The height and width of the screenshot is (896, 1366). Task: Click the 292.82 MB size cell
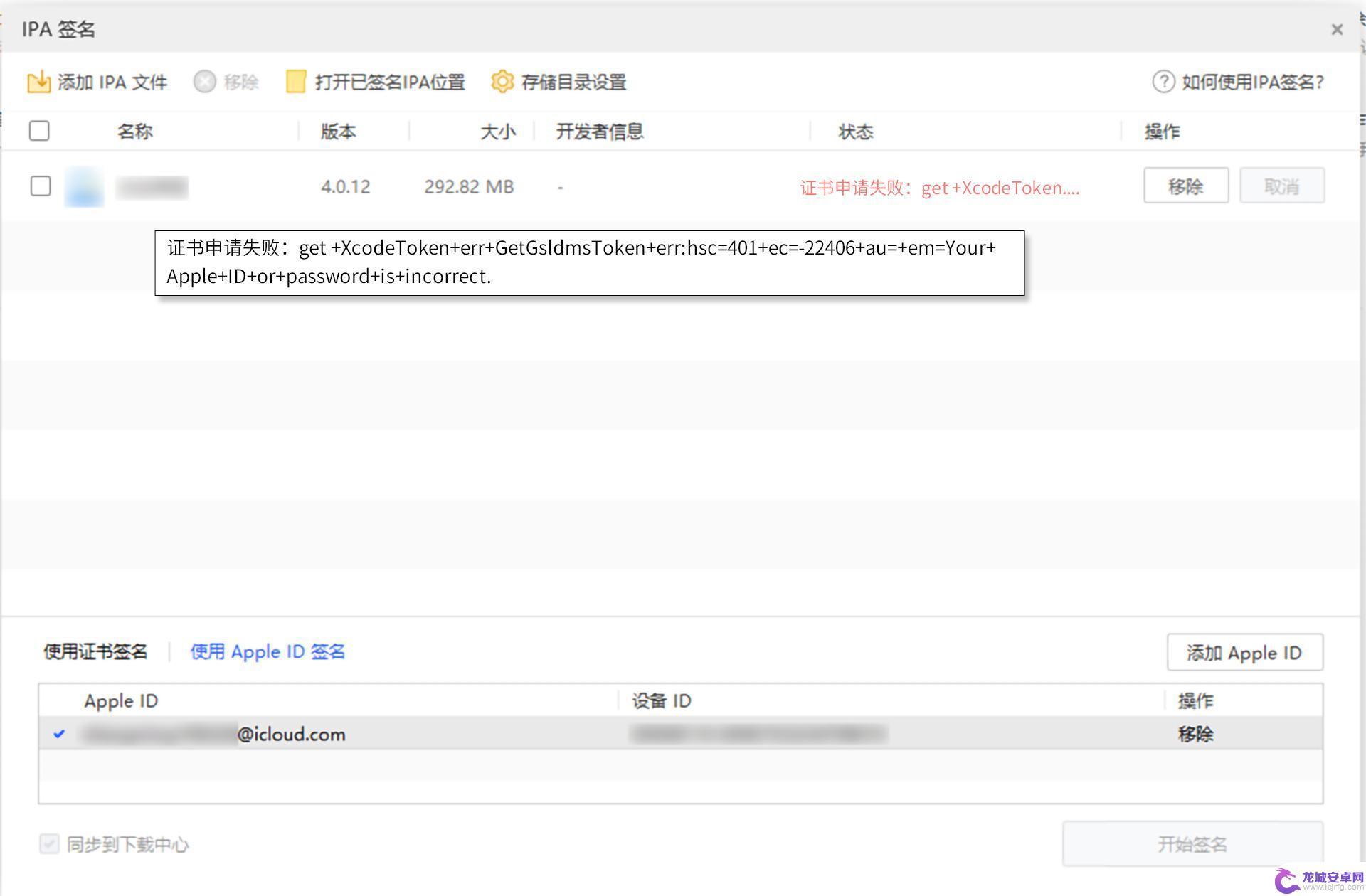[x=469, y=187]
